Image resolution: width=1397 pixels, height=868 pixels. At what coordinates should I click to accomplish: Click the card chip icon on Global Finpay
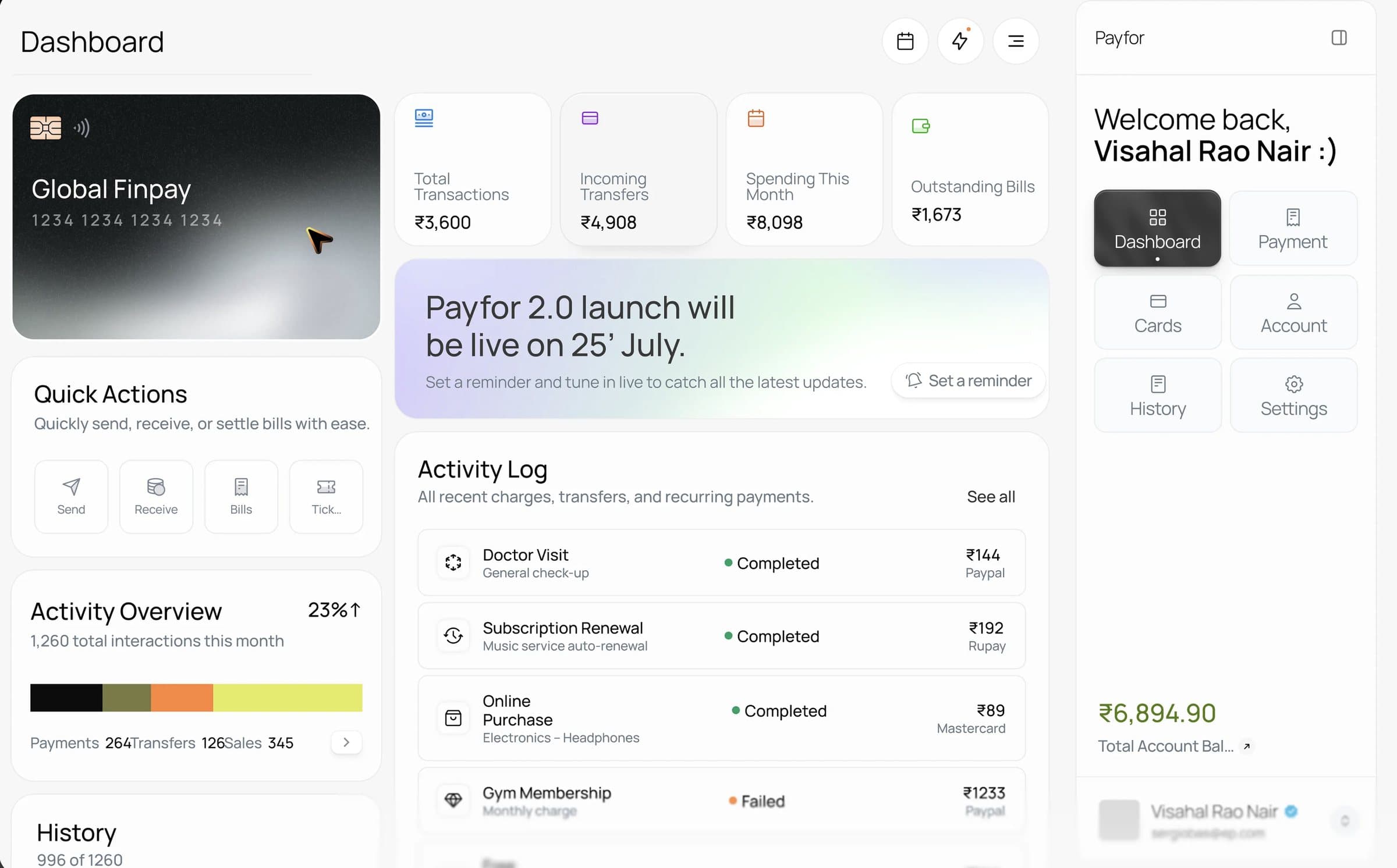45,128
